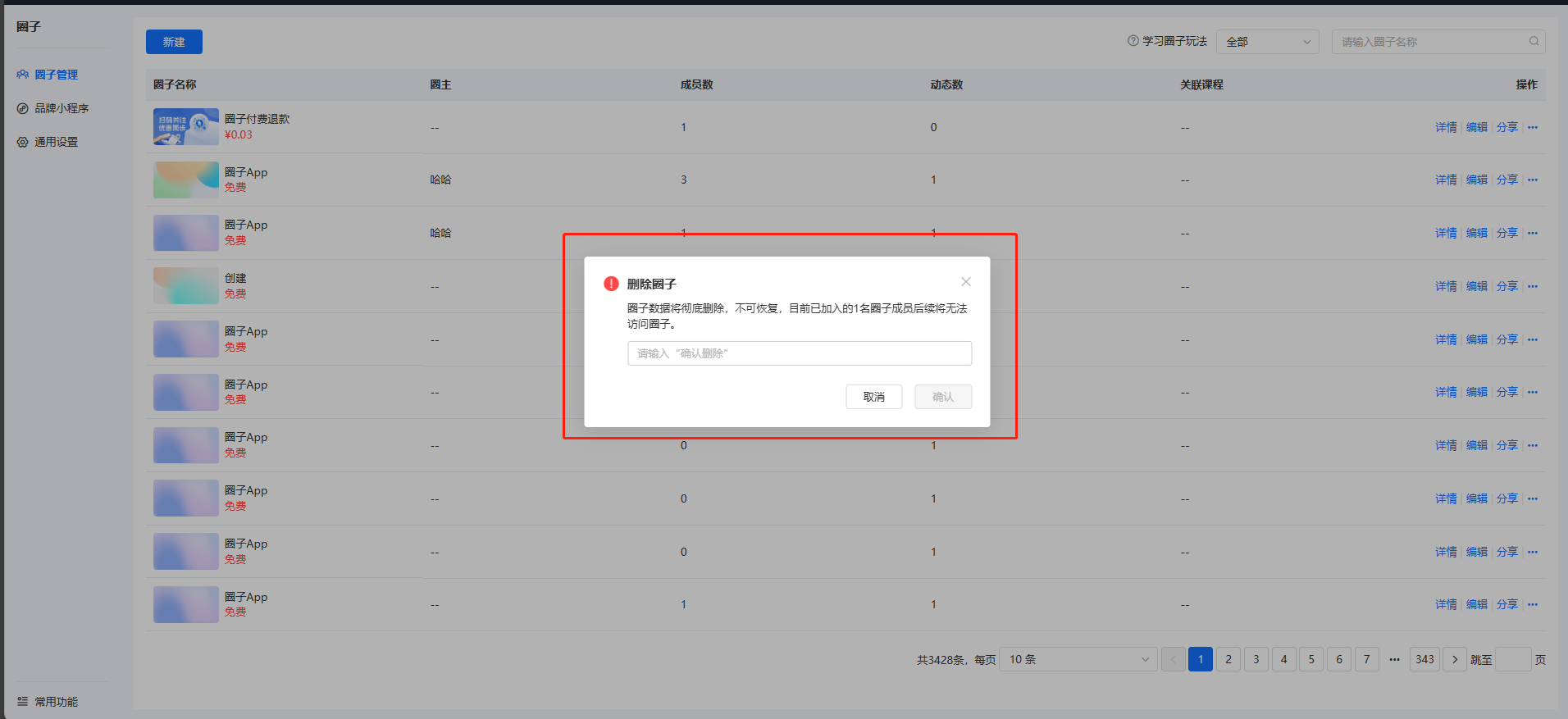1568x719 pixels.
Task: Select current page 1 button
Action: [1201, 659]
